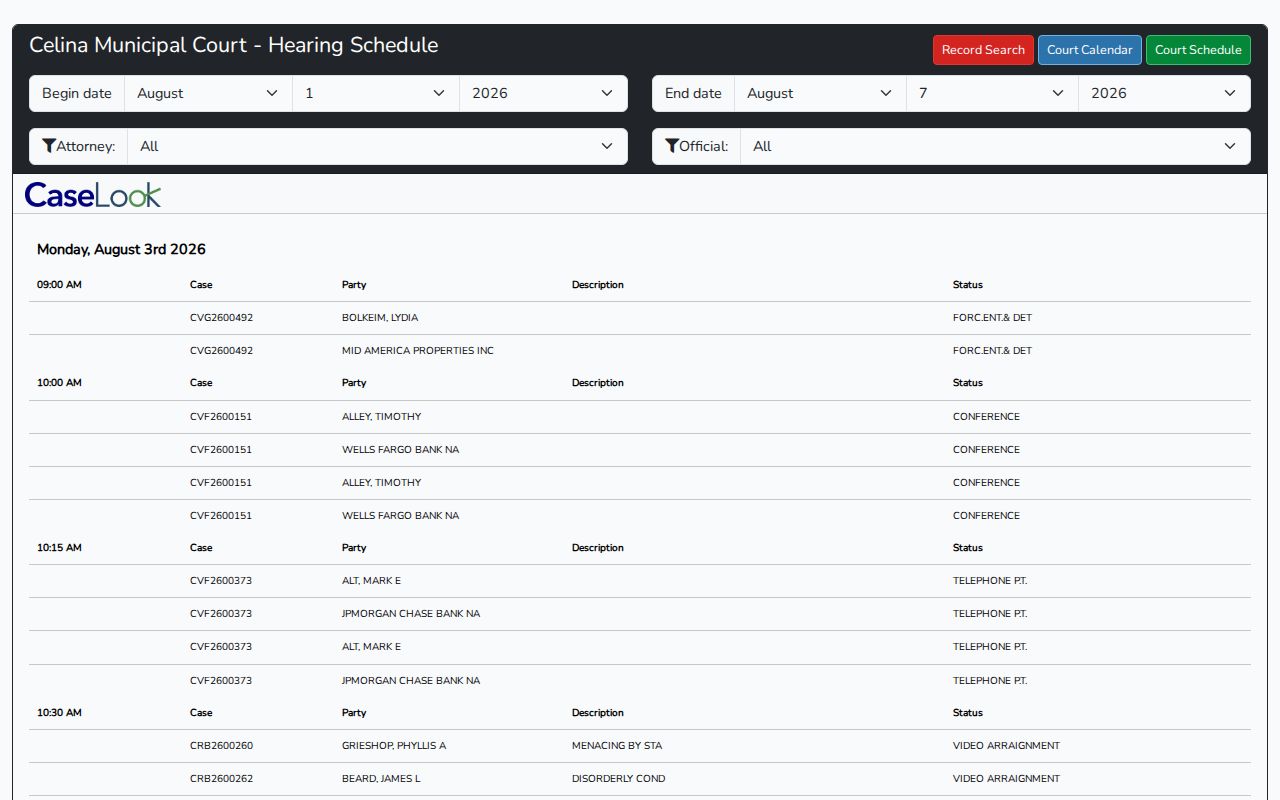Click party MID AMERICA PROPERTIES INC
Viewport: 1280px width, 800px height.
(418, 351)
